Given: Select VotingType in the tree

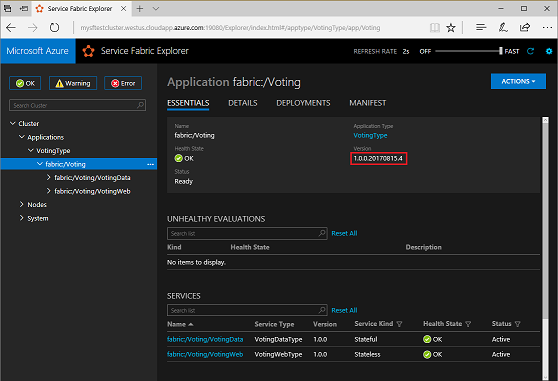Looking at the screenshot, I should (x=53, y=151).
